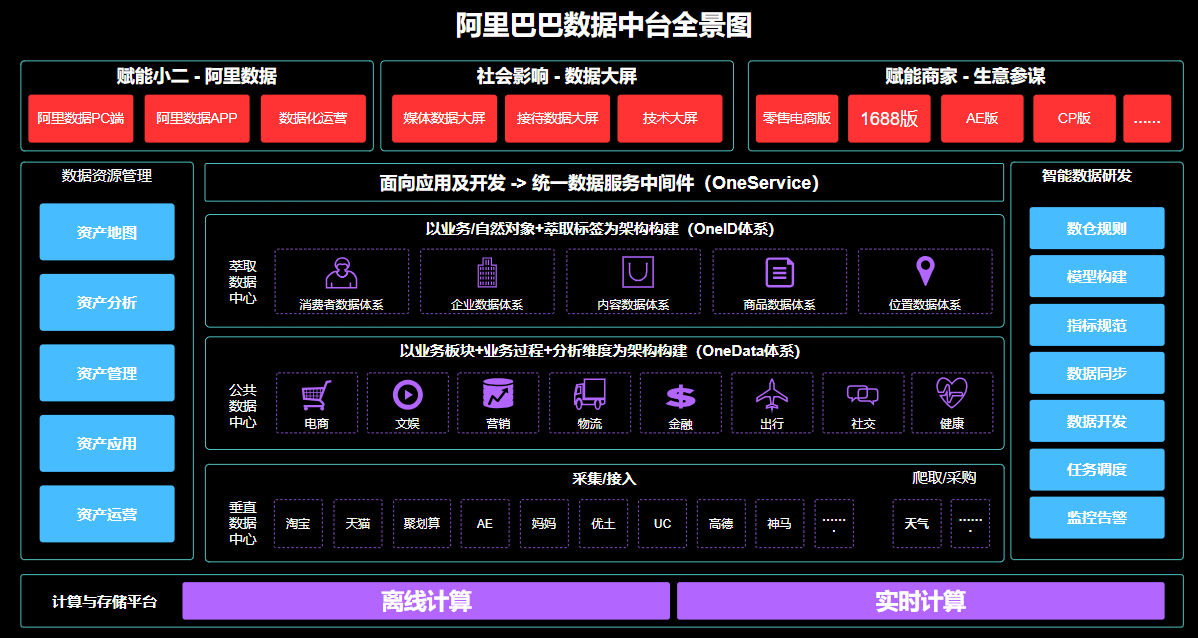This screenshot has height=638, width=1198.
Task: Select the 任务调度 block
Action: [1097, 469]
